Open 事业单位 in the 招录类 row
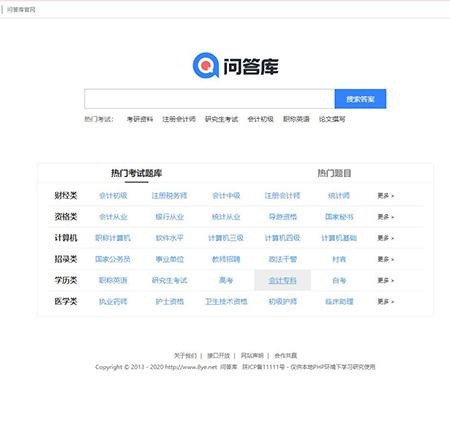This screenshot has width=450, height=434. 169,259
